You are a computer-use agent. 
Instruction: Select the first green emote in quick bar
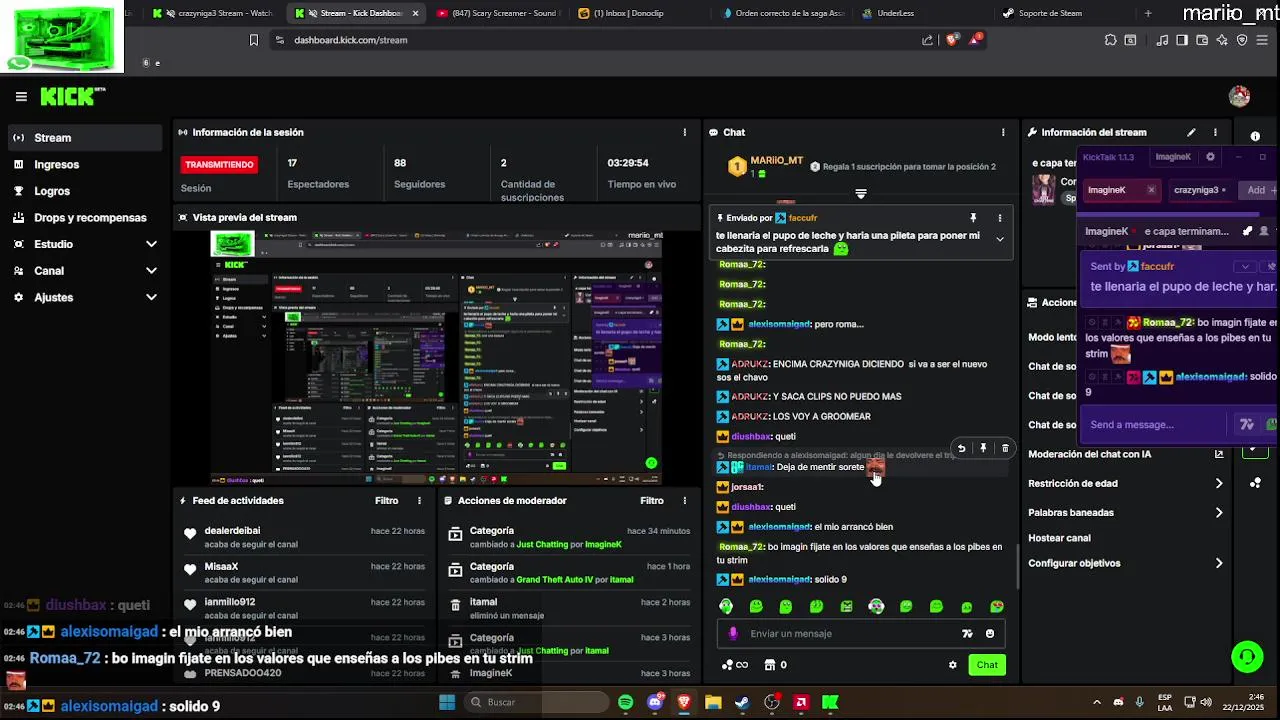726,606
